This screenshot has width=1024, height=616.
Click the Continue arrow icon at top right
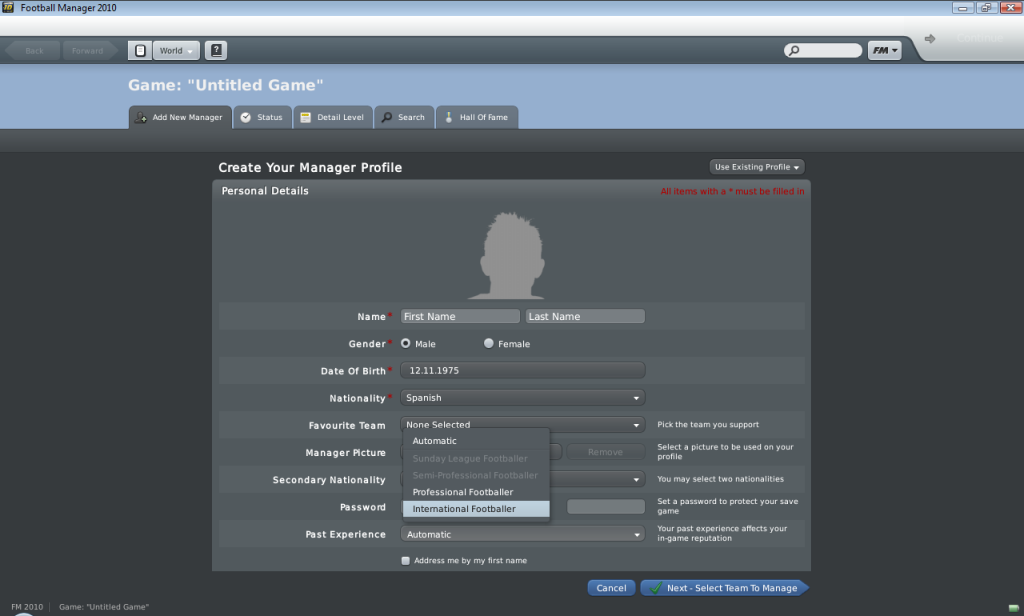pyautogui.click(x=930, y=39)
